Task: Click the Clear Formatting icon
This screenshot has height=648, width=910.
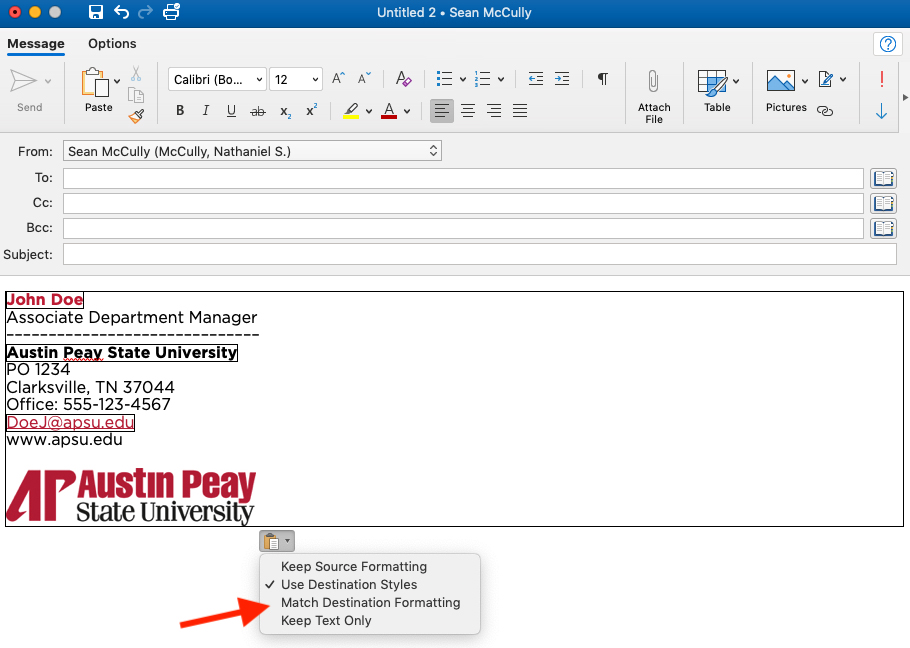Action: pyautogui.click(x=403, y=79)
